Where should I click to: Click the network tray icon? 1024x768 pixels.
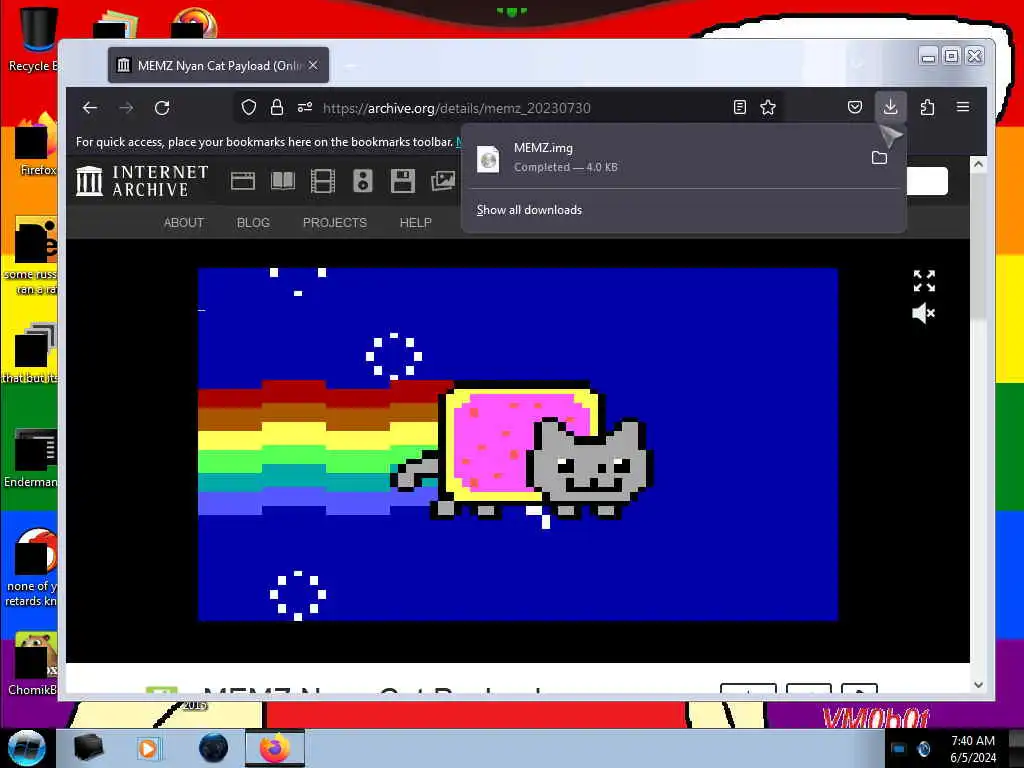tap(898, 748)
